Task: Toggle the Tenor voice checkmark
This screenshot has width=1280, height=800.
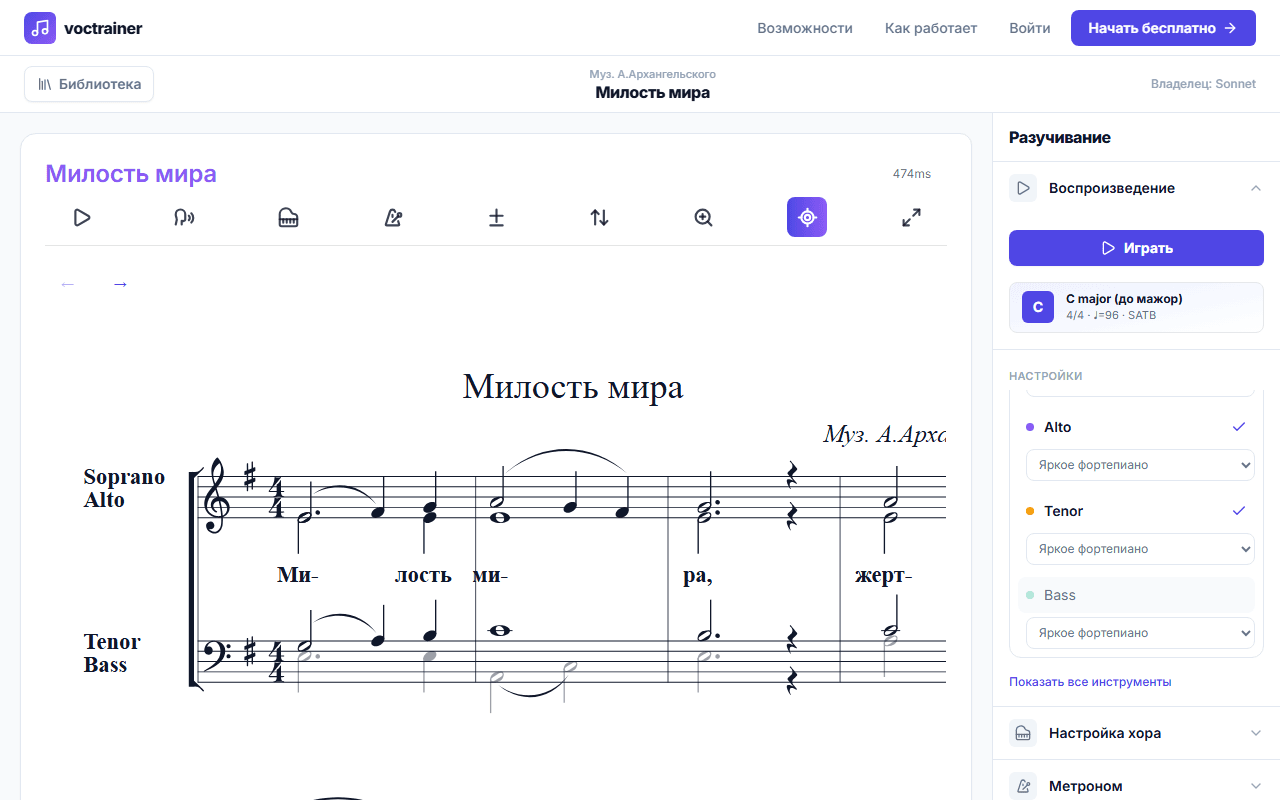Action: [1239, 511]
